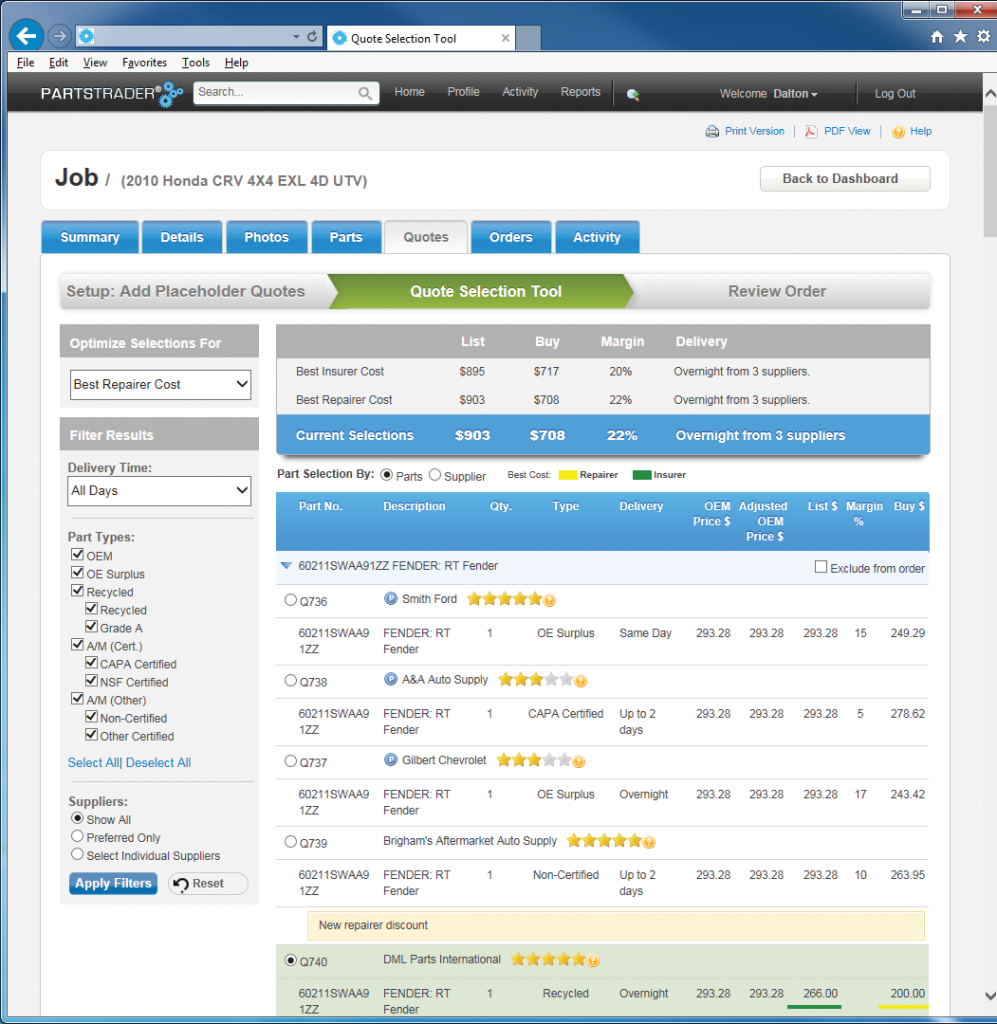Open the Delivery Time dropdown
997x1024 pixels.
coord(159,490)
